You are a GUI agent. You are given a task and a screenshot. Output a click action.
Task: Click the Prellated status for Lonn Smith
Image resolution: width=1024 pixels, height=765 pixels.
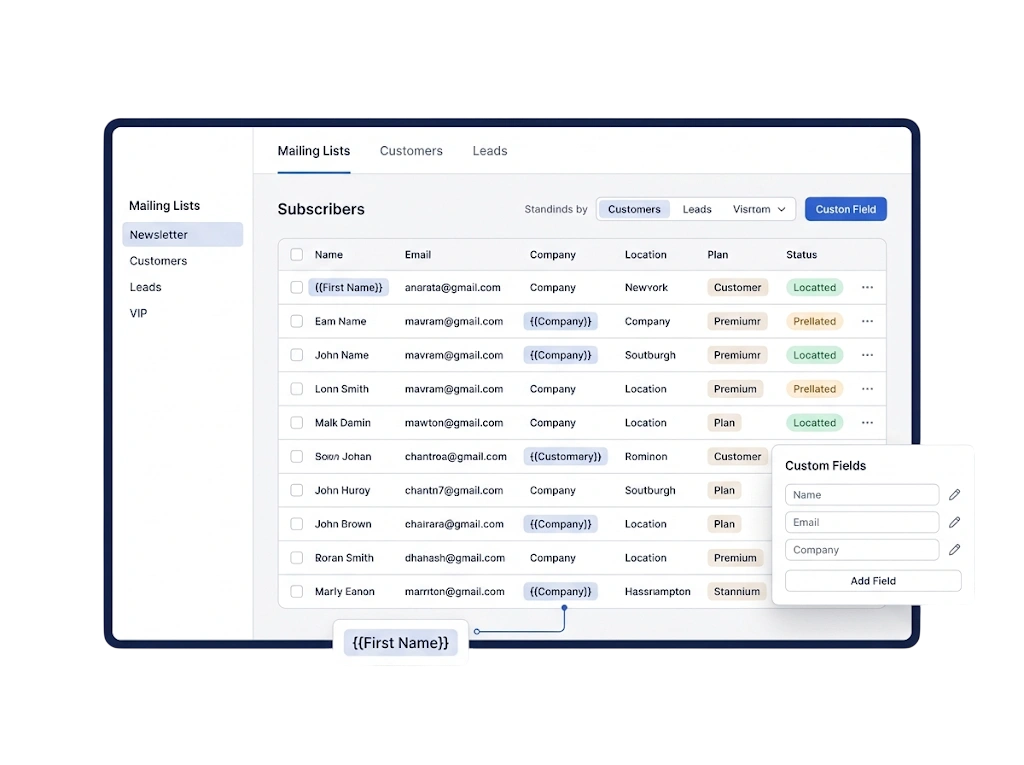click(x=814, y=389)
